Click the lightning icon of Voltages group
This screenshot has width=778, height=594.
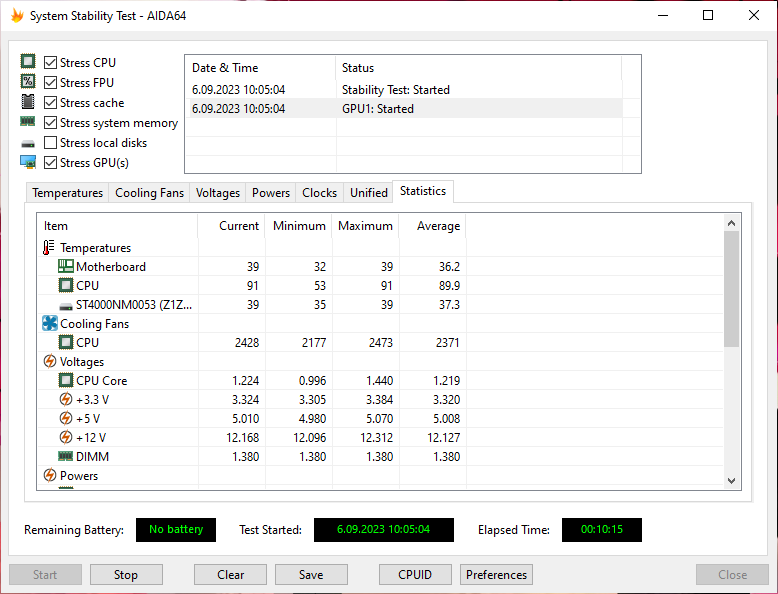(50, 361)
